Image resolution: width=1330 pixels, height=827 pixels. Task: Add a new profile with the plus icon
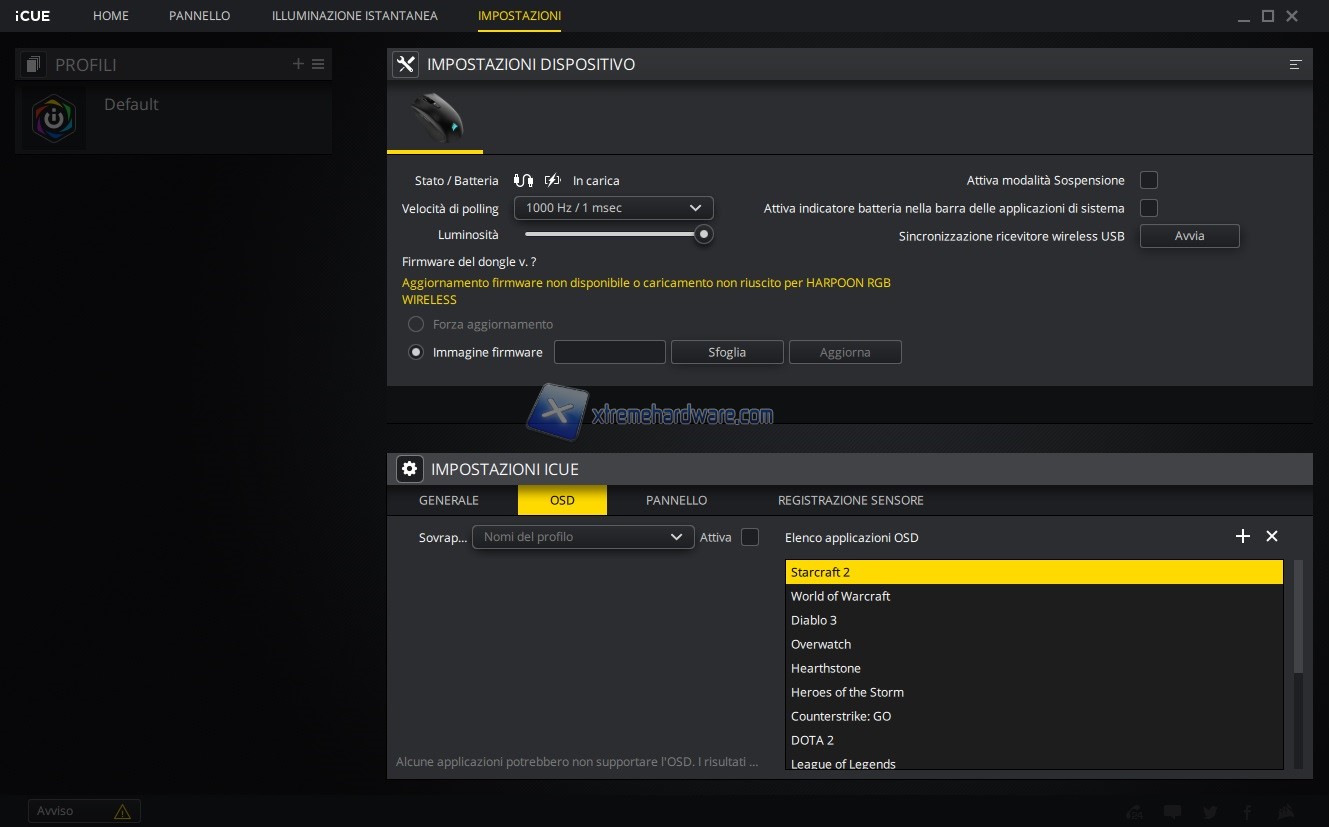298,64
